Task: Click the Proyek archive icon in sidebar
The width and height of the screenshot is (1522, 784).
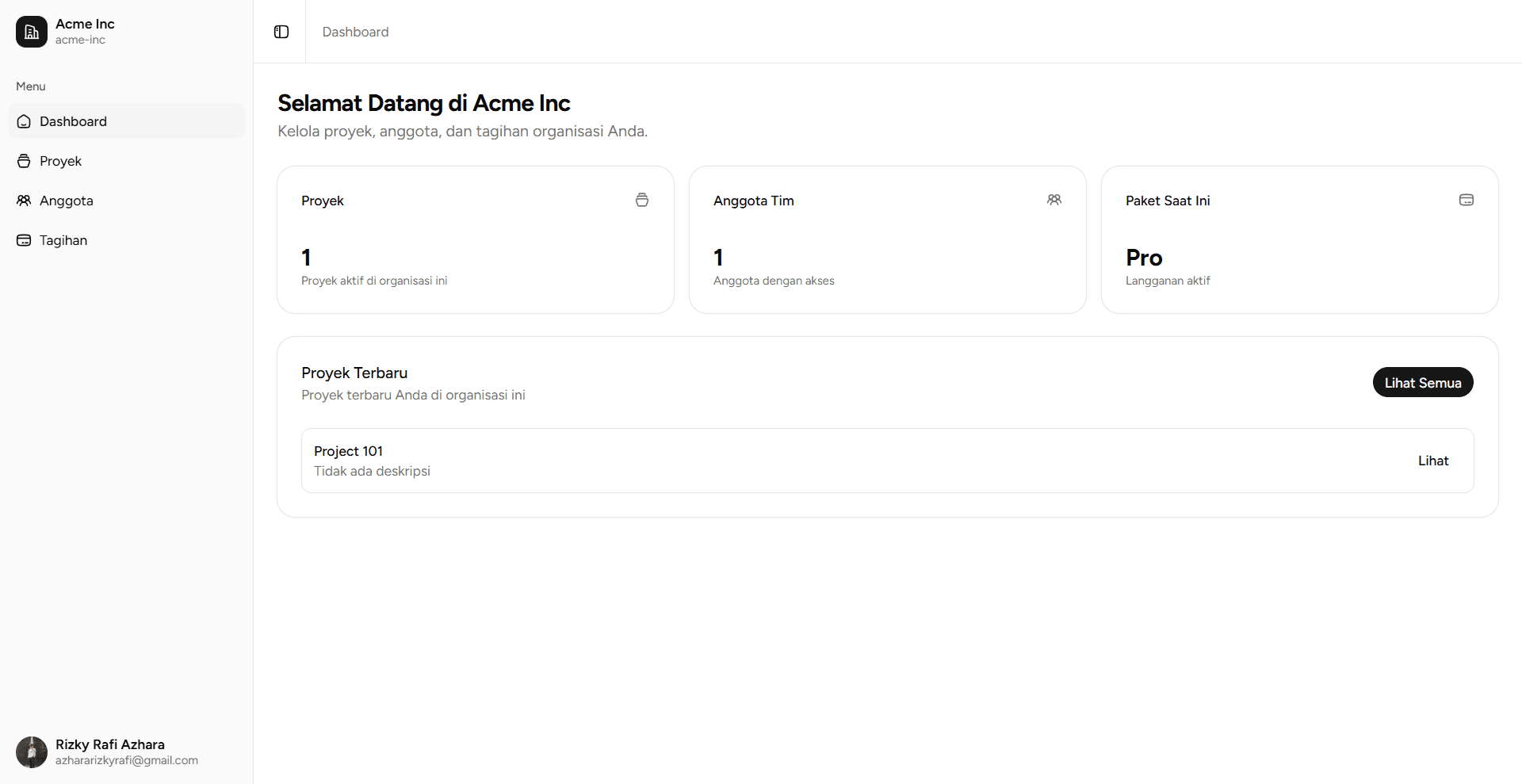Action: click(24, 160)
